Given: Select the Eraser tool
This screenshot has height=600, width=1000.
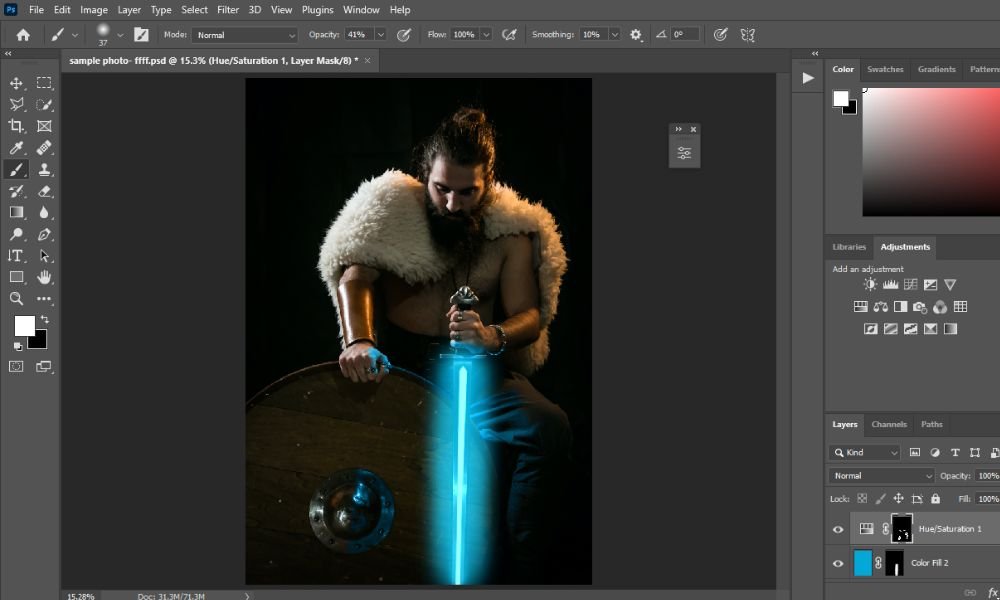Looking at the screenshot, I should pos(44,191).
